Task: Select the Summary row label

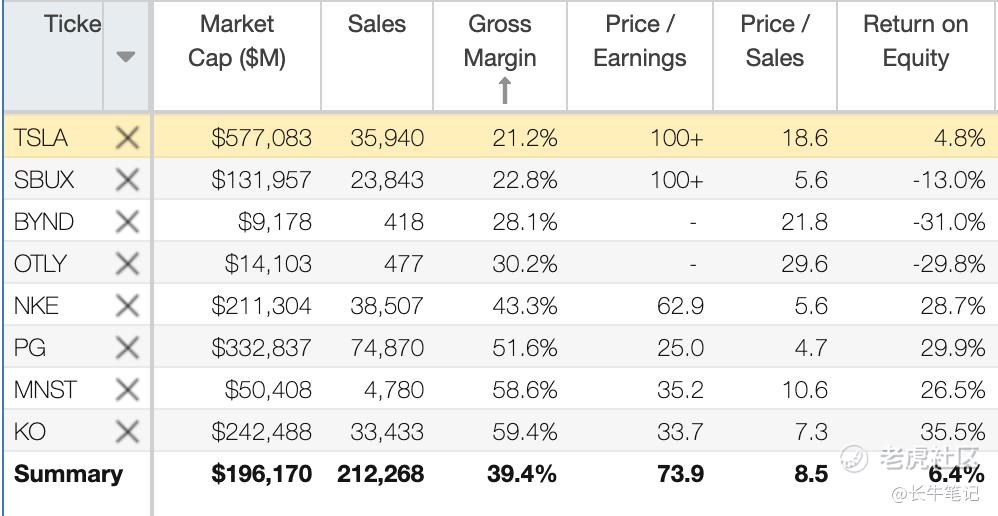Action: tap(68, 474)
